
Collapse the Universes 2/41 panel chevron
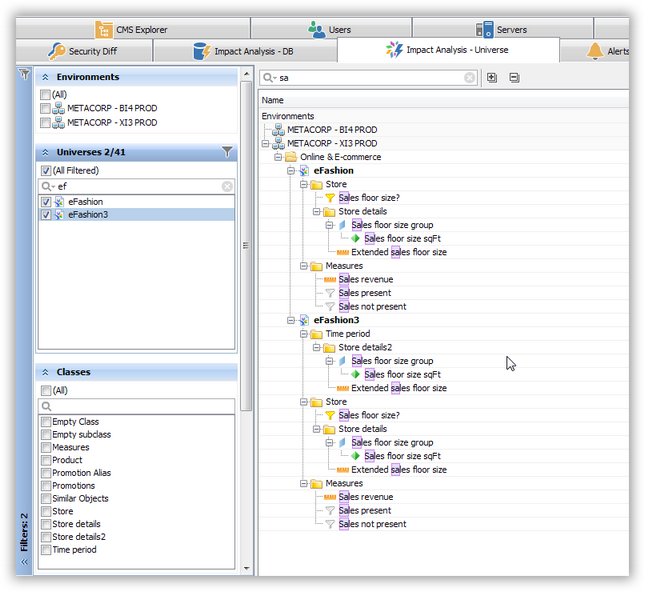tap(46, 152)
